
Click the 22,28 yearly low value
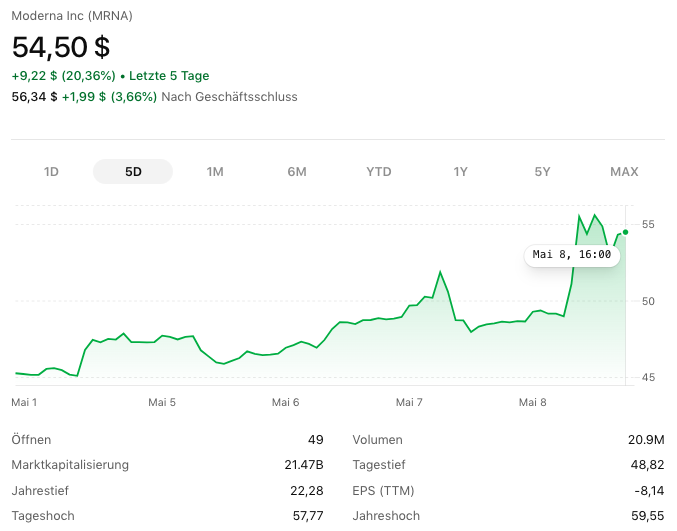[x=307, y=491]
